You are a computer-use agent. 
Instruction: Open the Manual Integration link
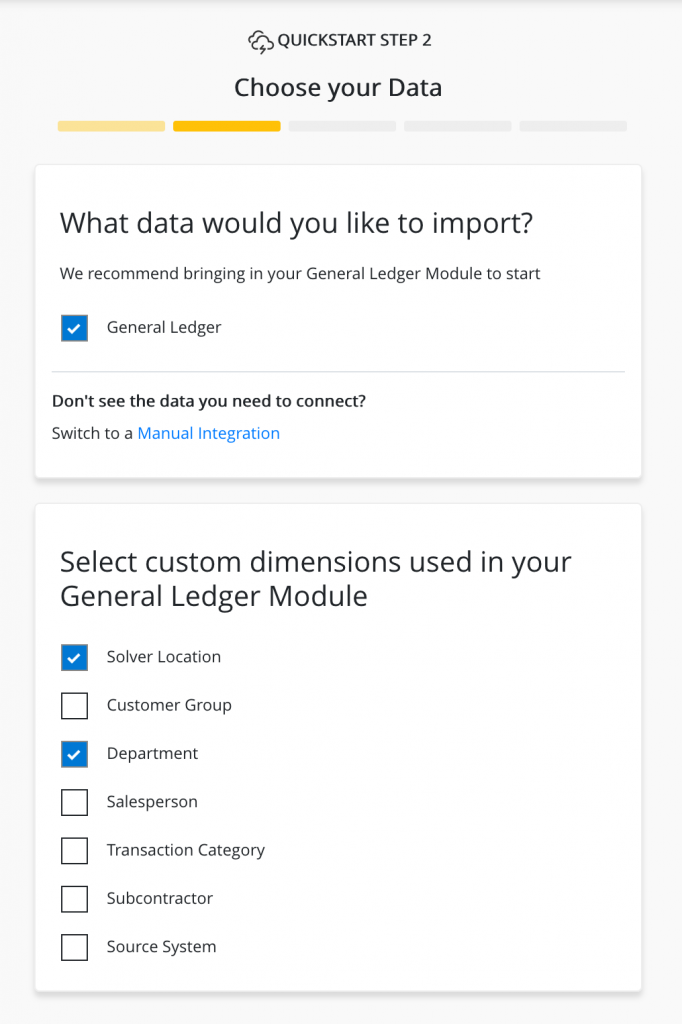click(x=208, y=433)
